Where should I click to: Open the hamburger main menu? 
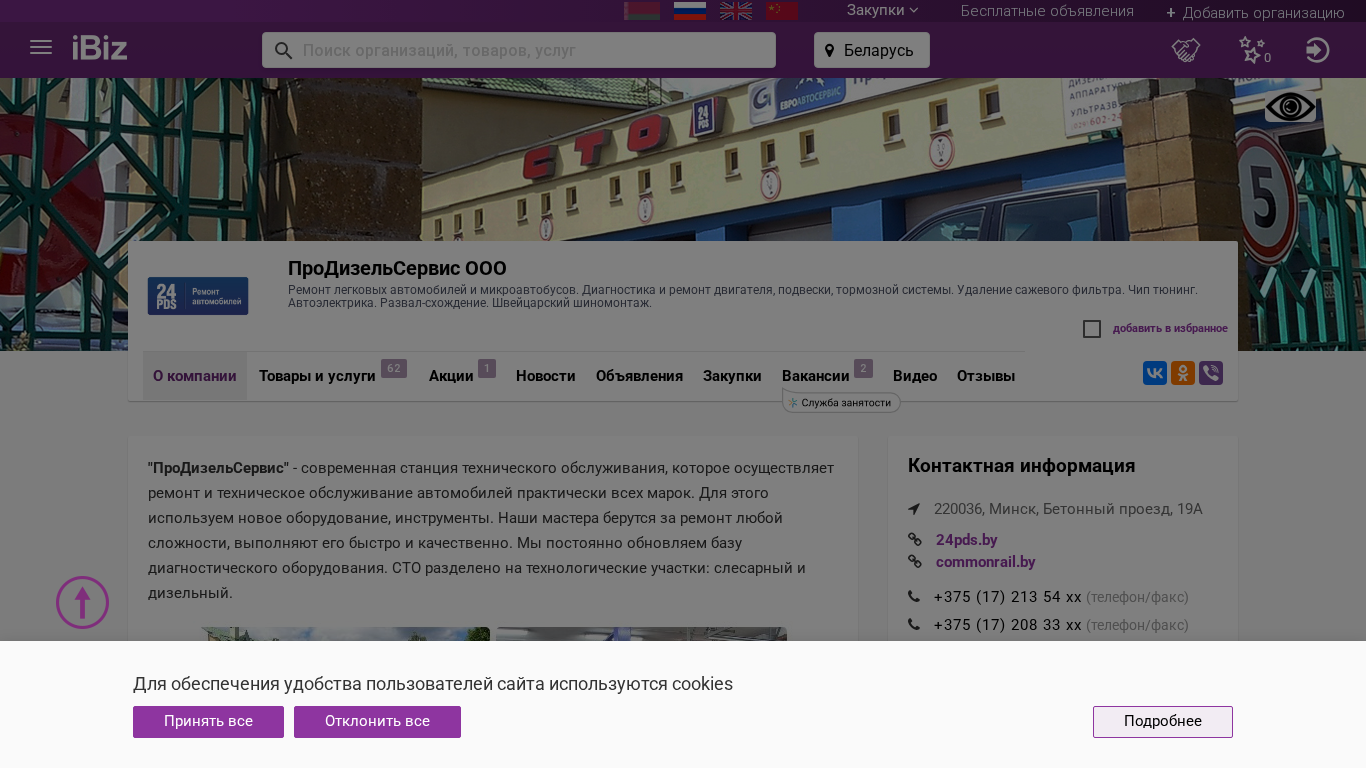41,48
